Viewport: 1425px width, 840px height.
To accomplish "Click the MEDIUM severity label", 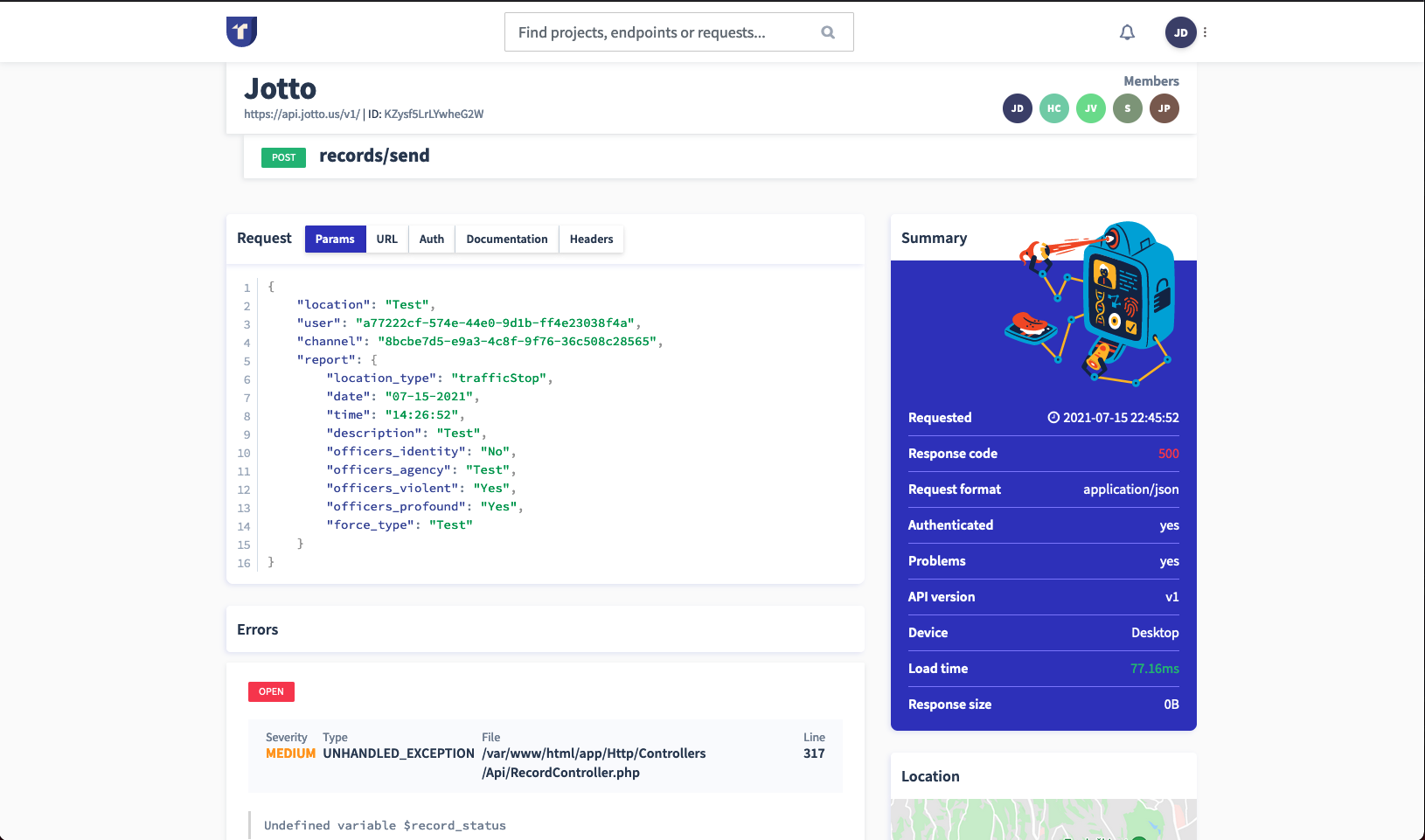I will pyautogui.click(x=291, y=753).
